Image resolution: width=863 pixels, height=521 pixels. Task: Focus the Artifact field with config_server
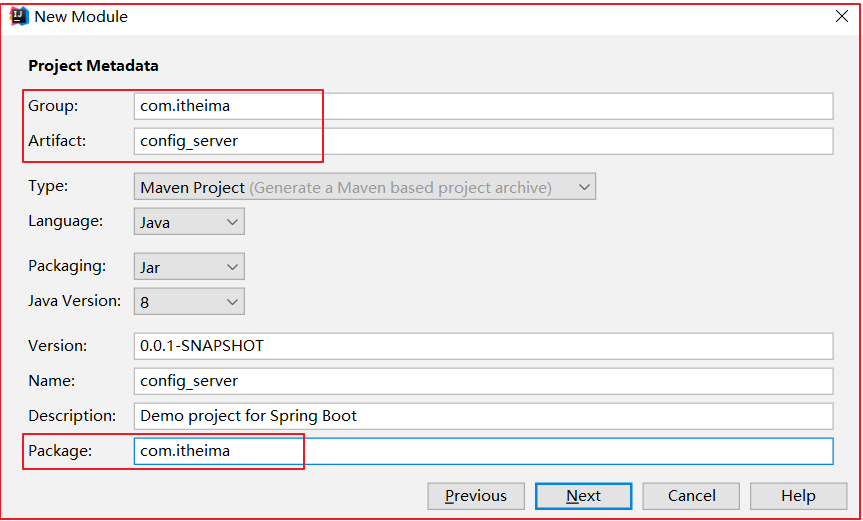(x=483, y=141)
